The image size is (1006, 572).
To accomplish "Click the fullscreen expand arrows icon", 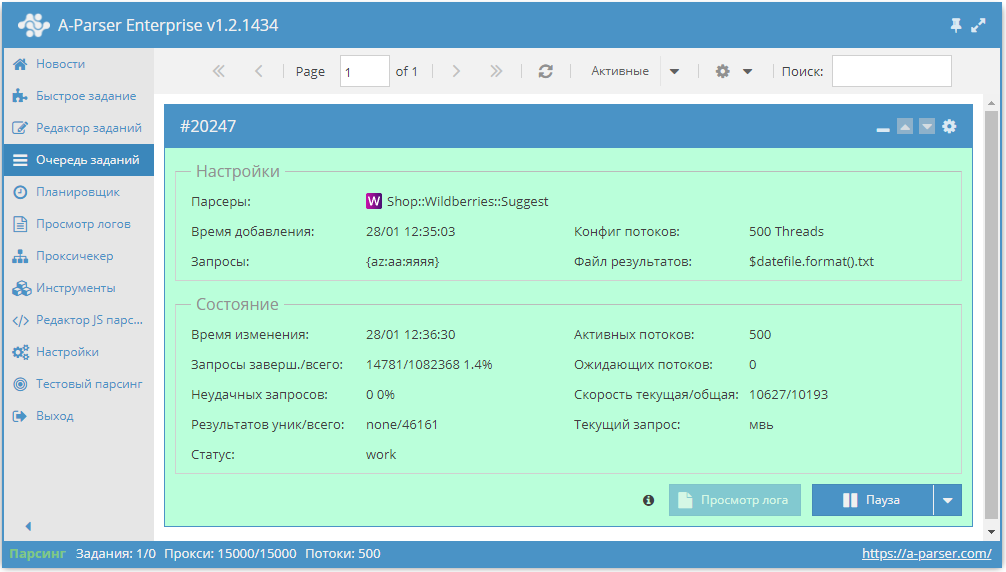I will click(x=978, y=26).
